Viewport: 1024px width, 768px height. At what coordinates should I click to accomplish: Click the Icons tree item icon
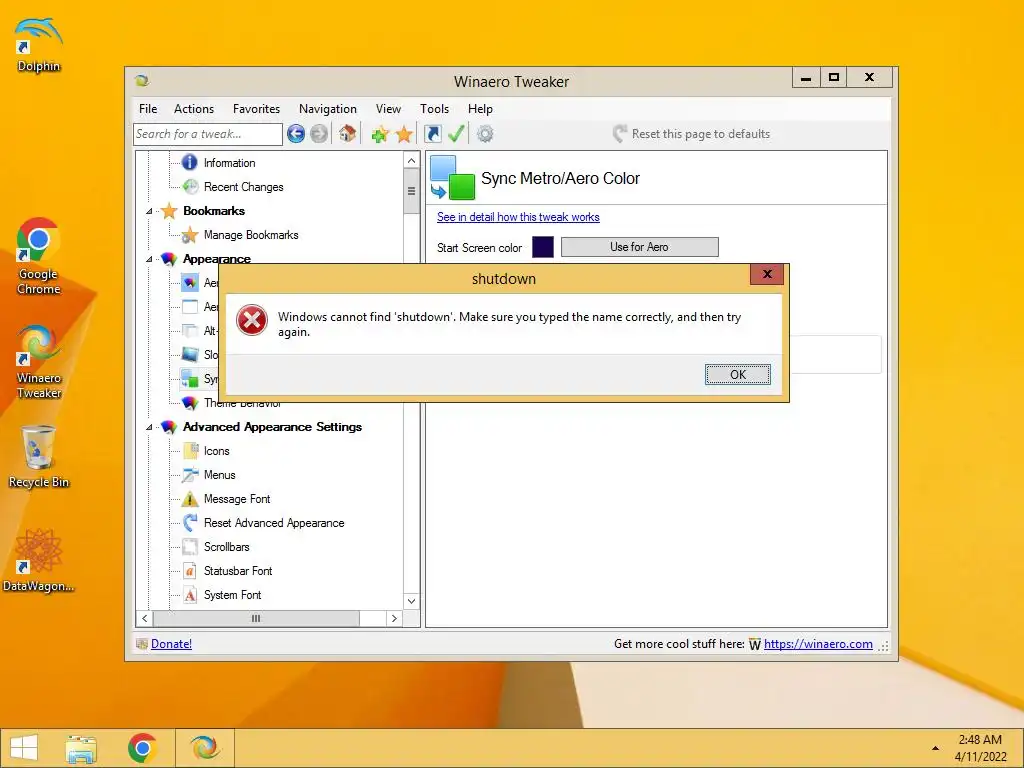(x=190, y=451)
